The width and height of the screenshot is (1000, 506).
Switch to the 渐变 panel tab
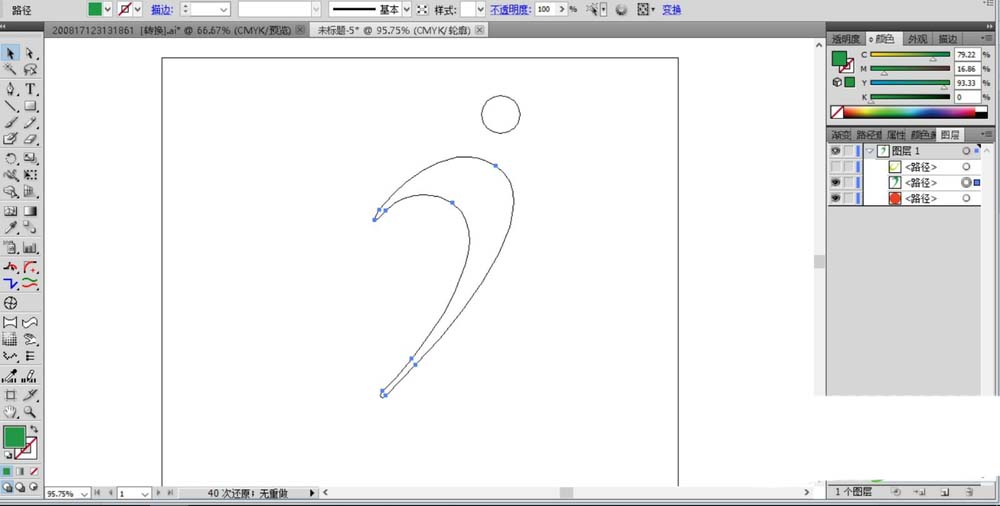841,135
